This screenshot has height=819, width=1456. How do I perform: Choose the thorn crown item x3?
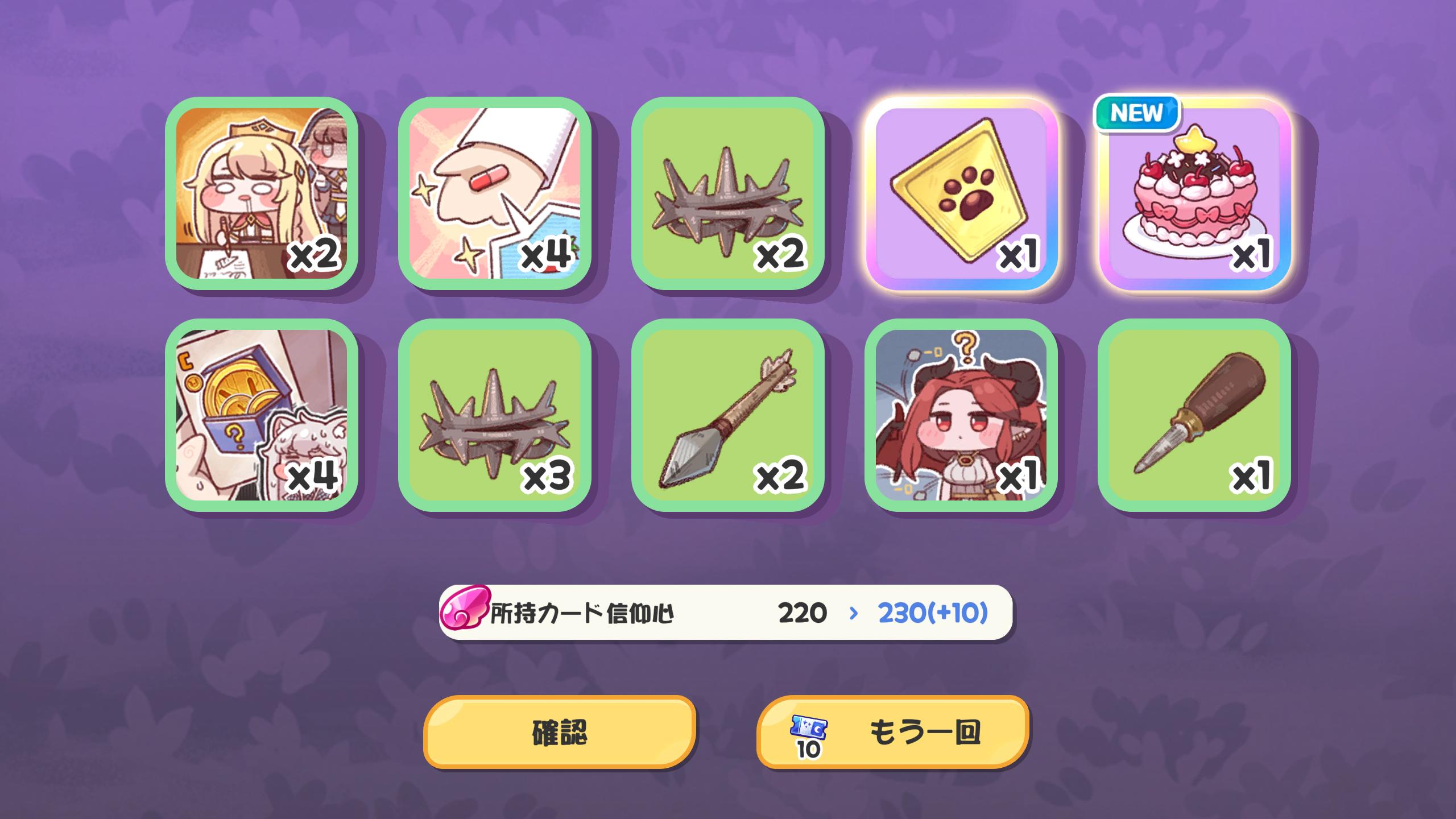(495, 415)
